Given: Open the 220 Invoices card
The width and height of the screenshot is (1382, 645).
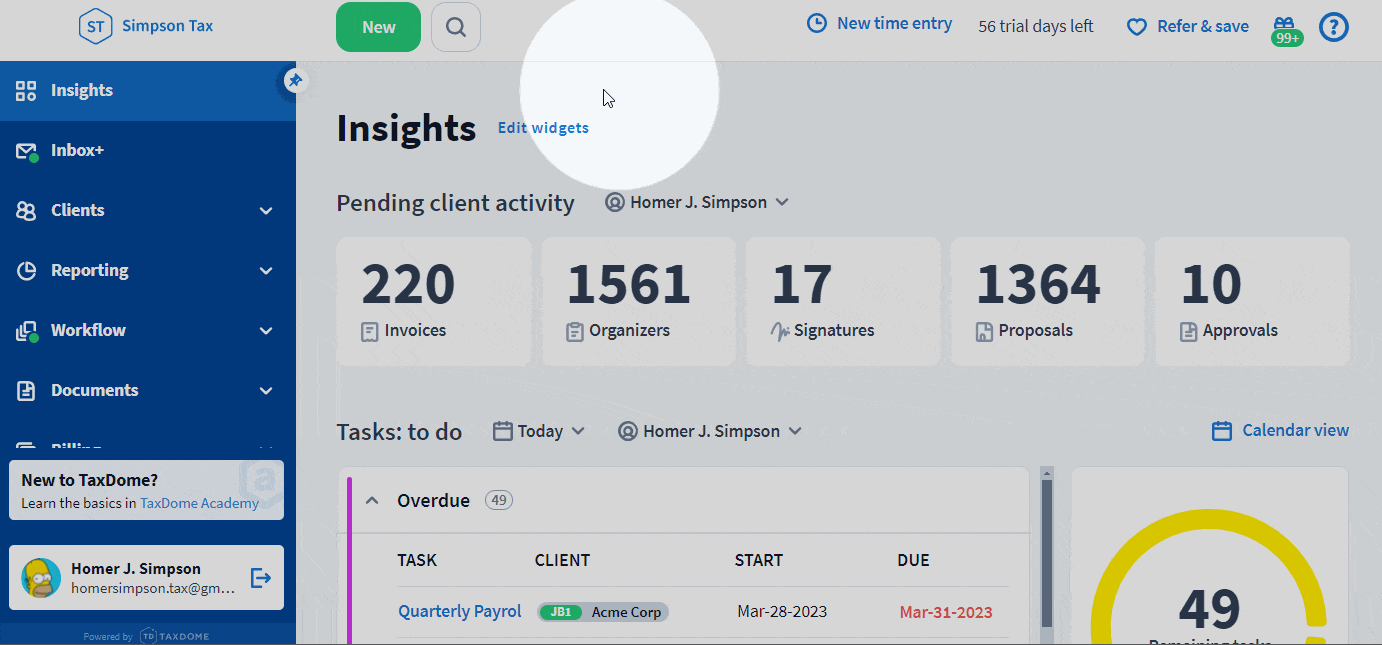Looking at the screenshot, I should coord(433,302).
